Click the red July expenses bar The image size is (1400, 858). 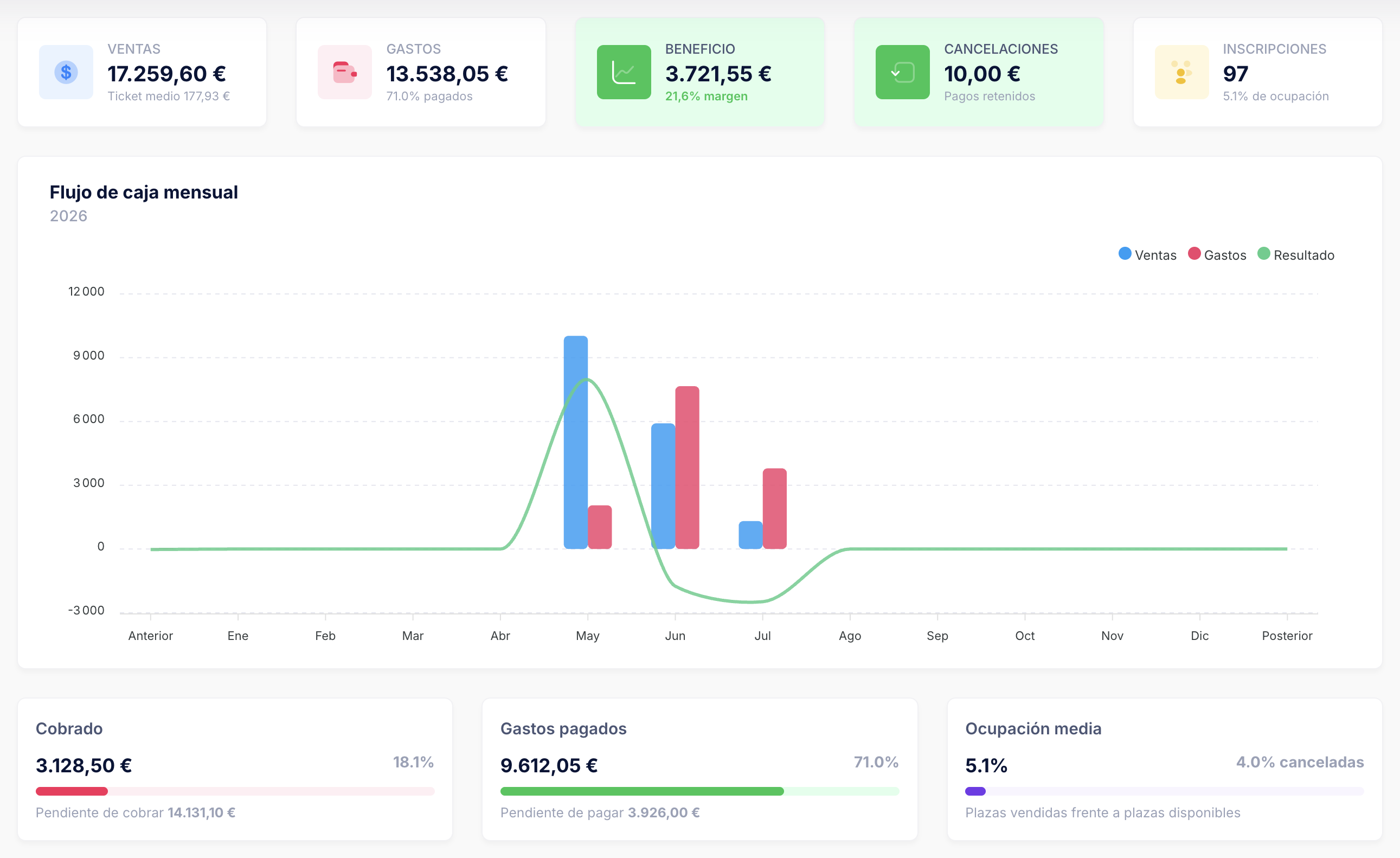pos(774,508)
